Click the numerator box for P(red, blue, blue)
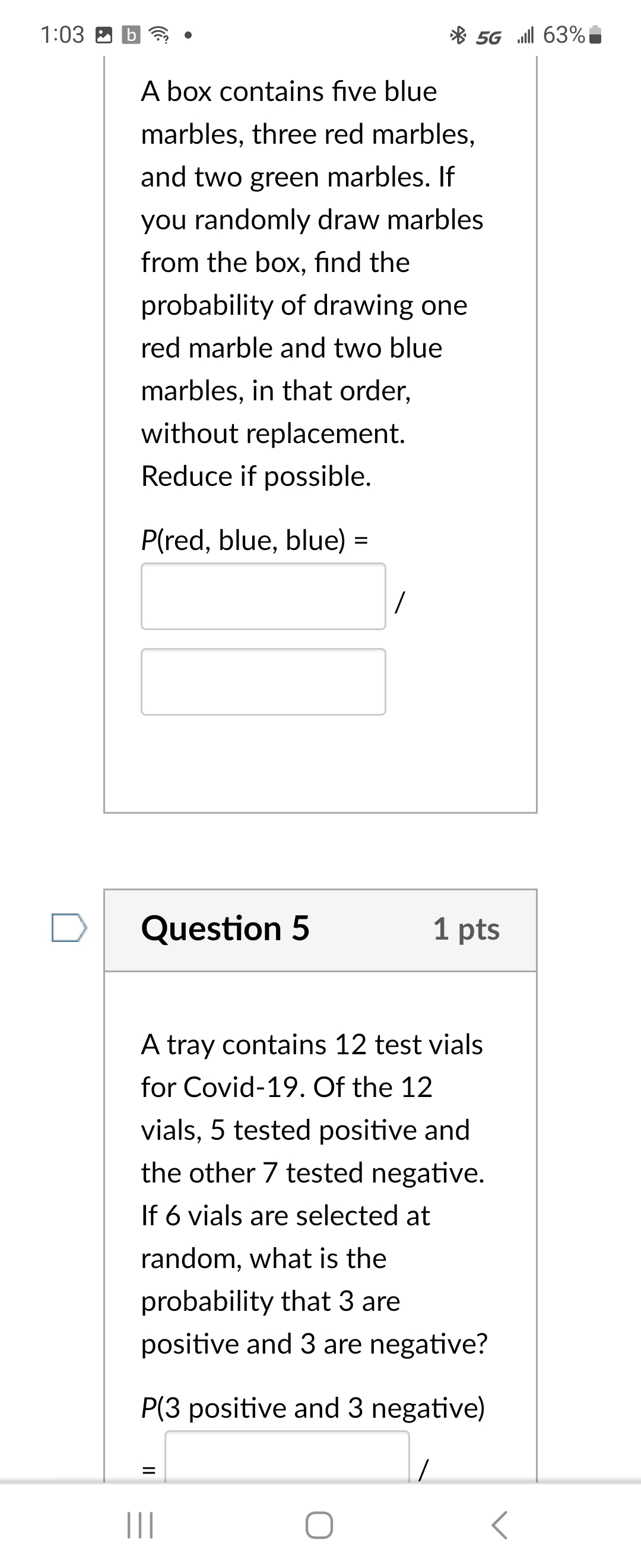The height and width of the screenshot is (1568, 641). 263,596
